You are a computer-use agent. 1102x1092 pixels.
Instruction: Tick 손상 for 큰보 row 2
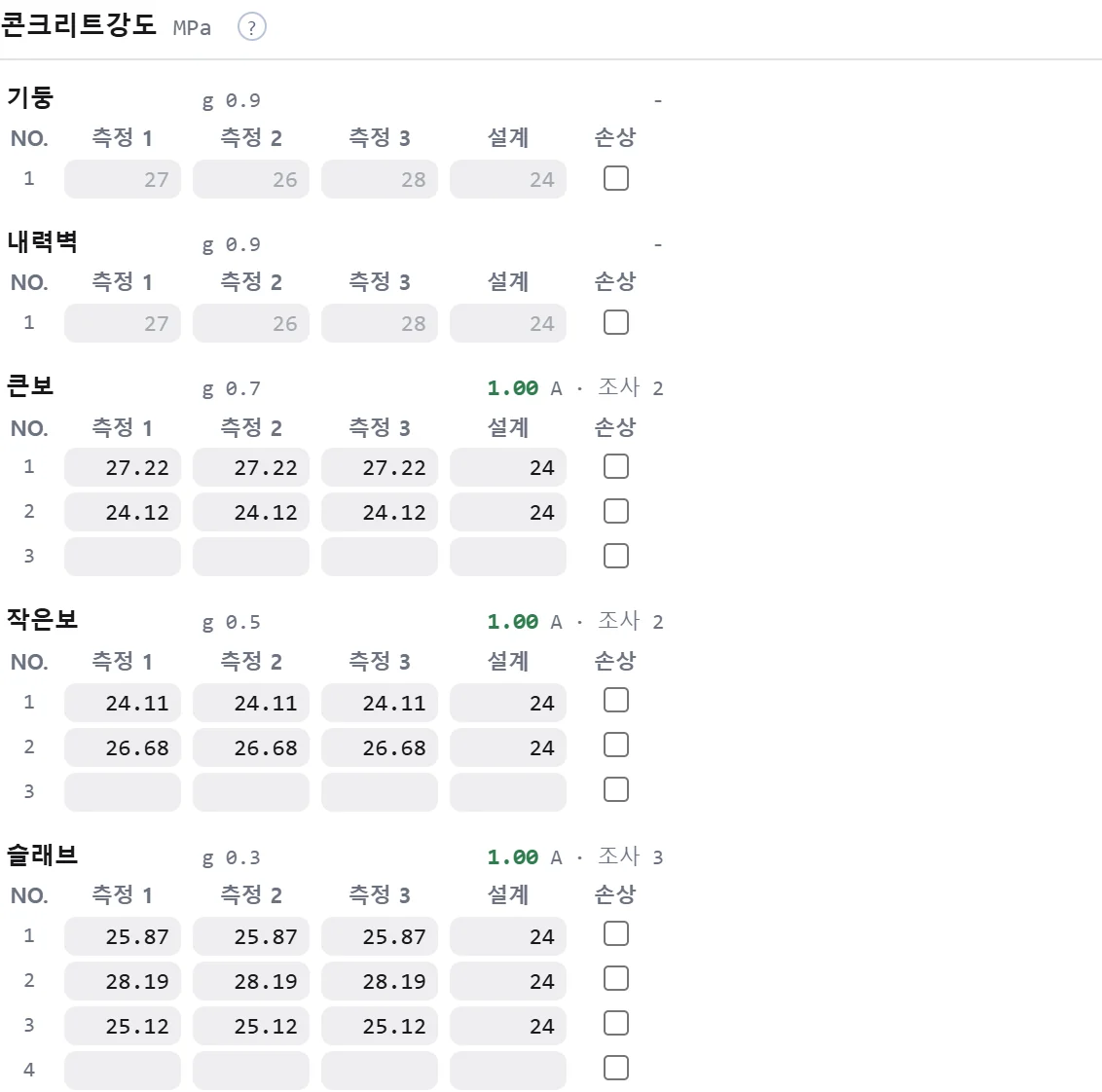pos(616,512)
